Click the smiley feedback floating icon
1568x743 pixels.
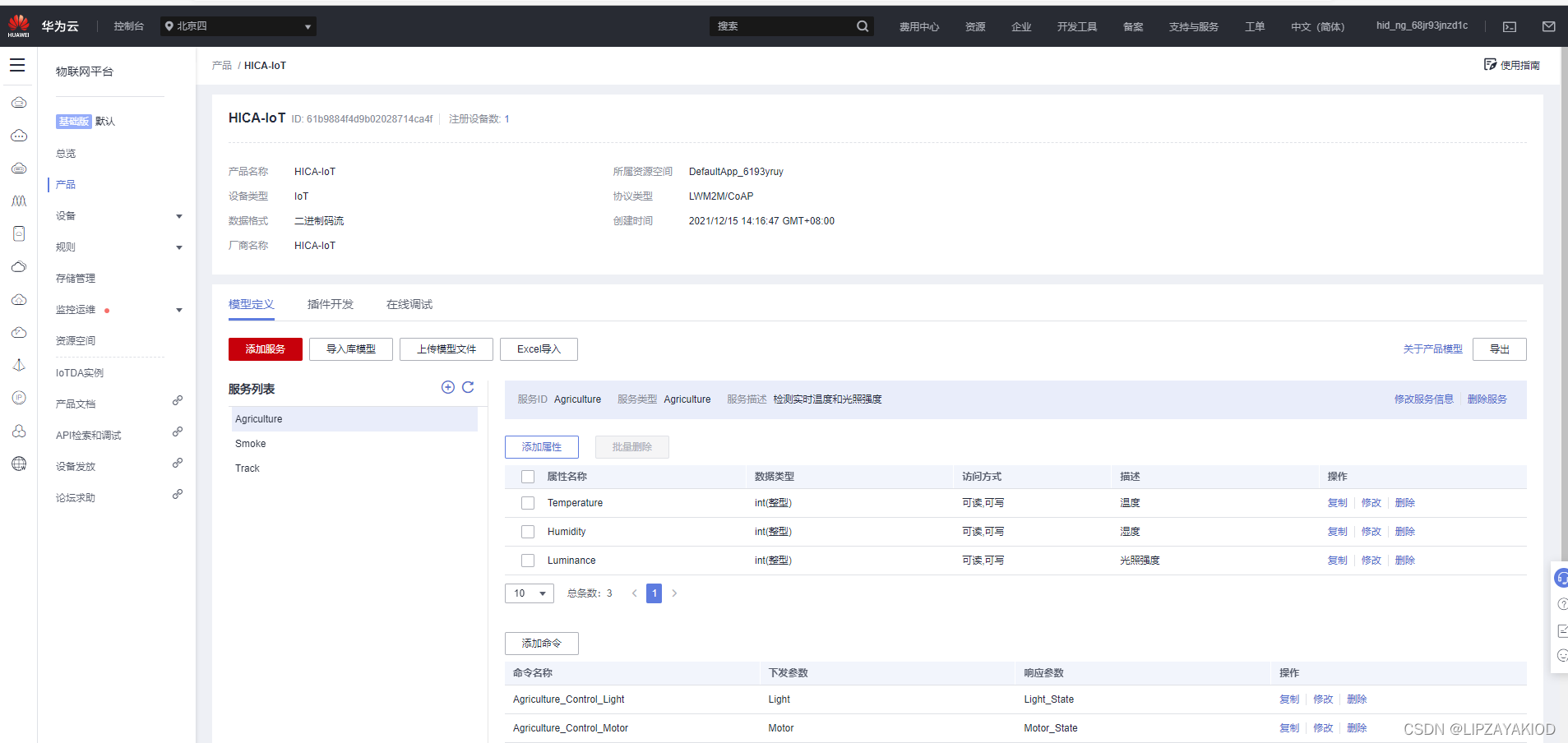[x=1562, y=656]
